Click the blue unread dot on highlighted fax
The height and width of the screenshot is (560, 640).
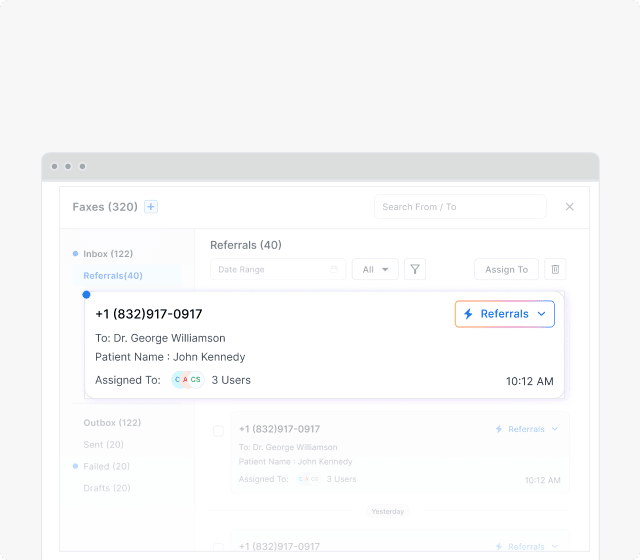[86, 294]
